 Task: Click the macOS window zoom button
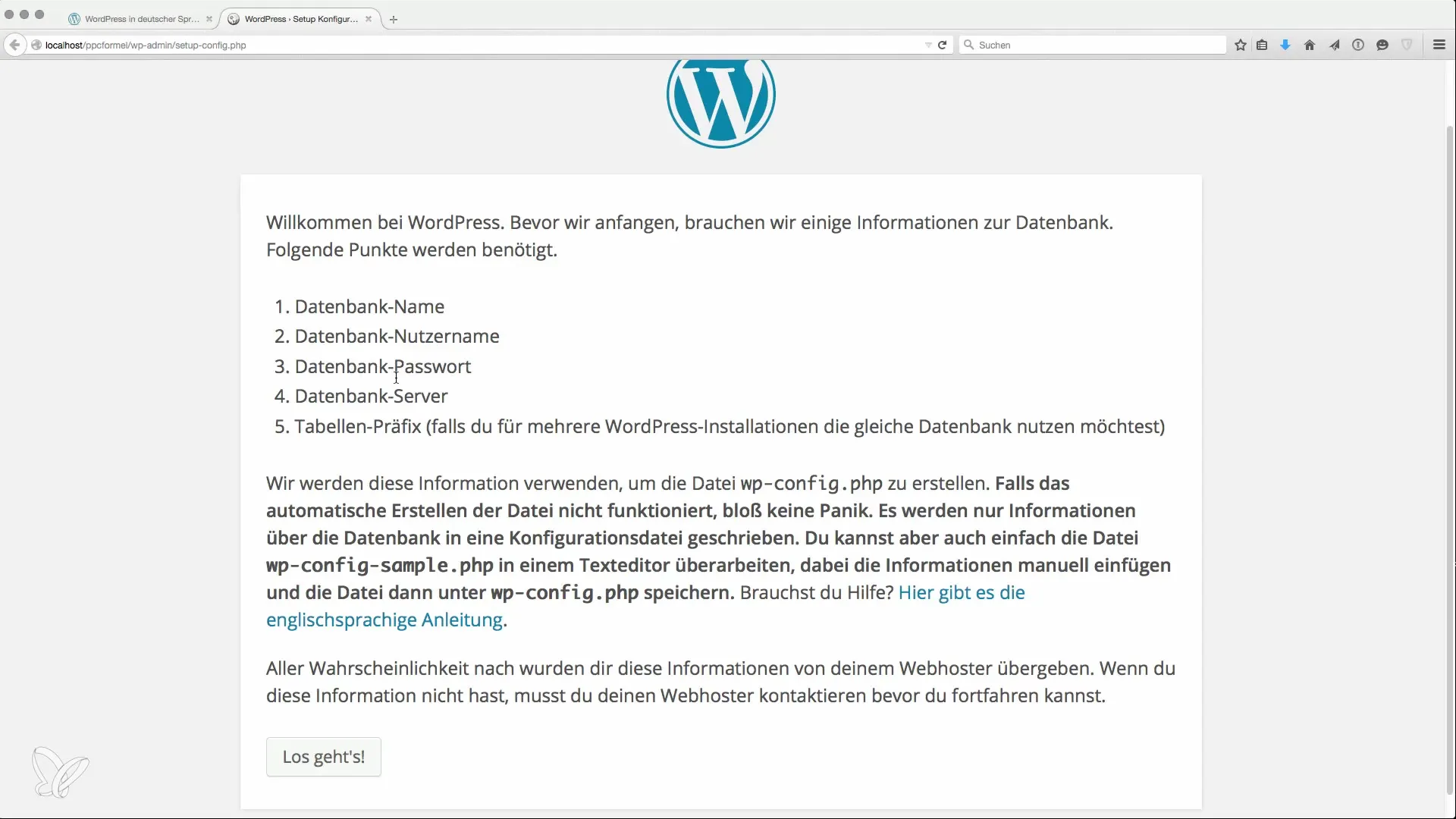click(39, 14)
